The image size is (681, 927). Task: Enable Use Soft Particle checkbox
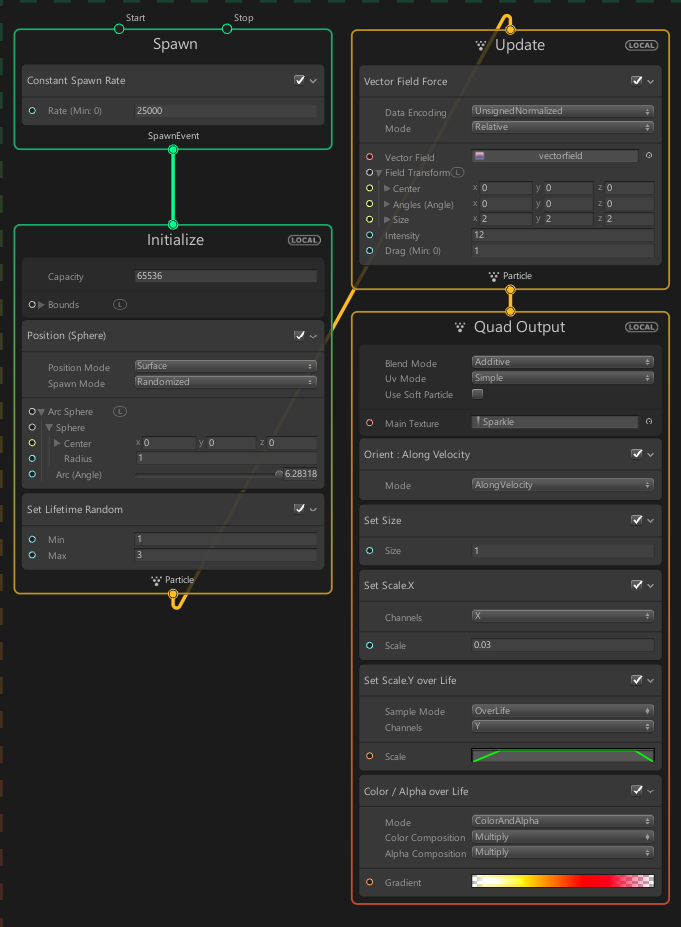(478, 394)
